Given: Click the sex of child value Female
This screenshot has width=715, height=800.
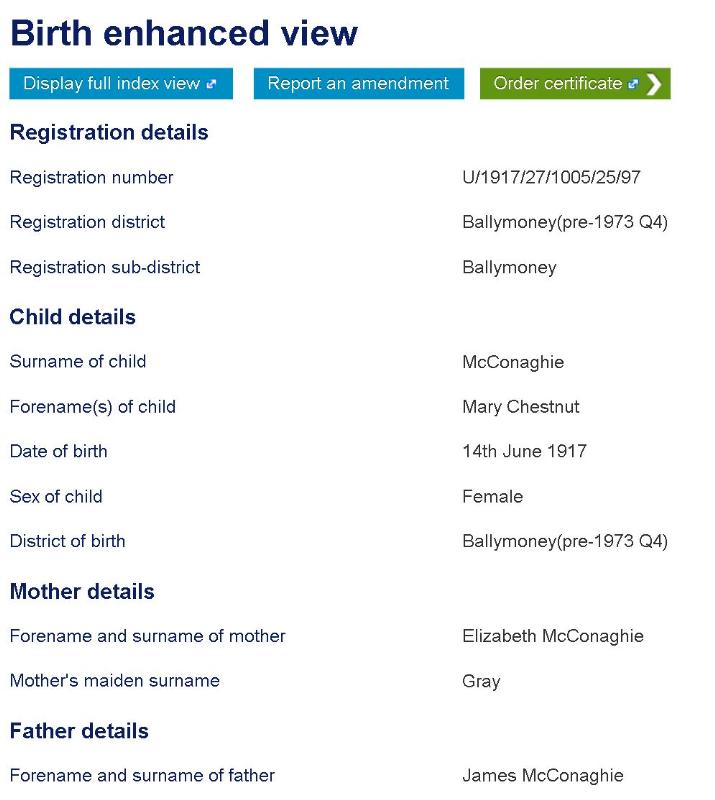Looking at the screenshot, I should 492,496.
